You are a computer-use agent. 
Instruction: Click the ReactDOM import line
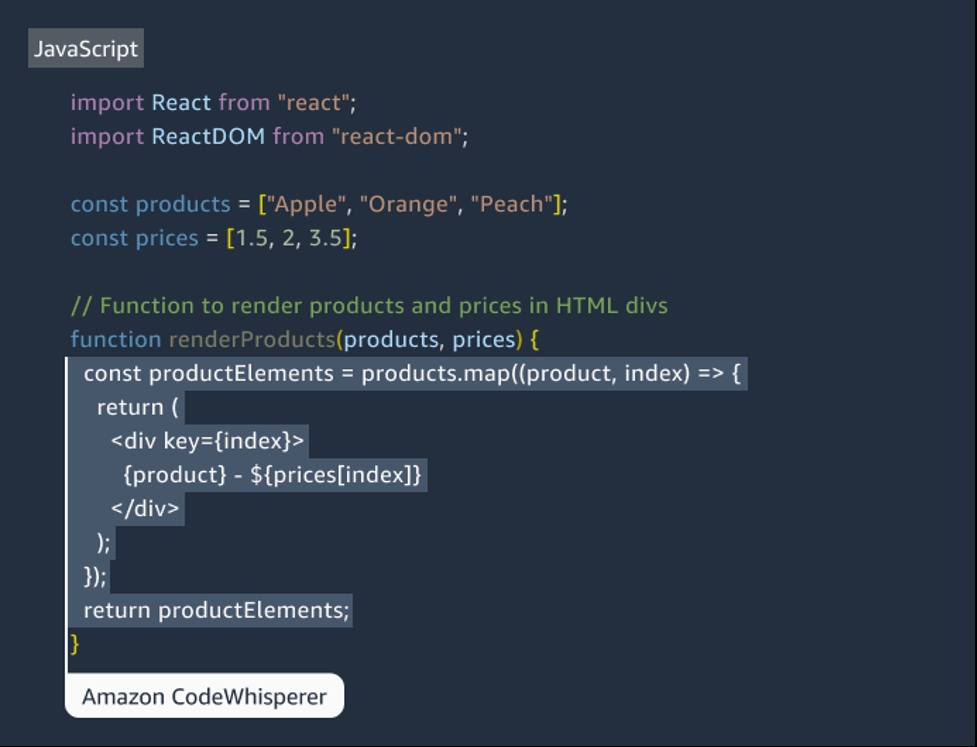(269, 136)
